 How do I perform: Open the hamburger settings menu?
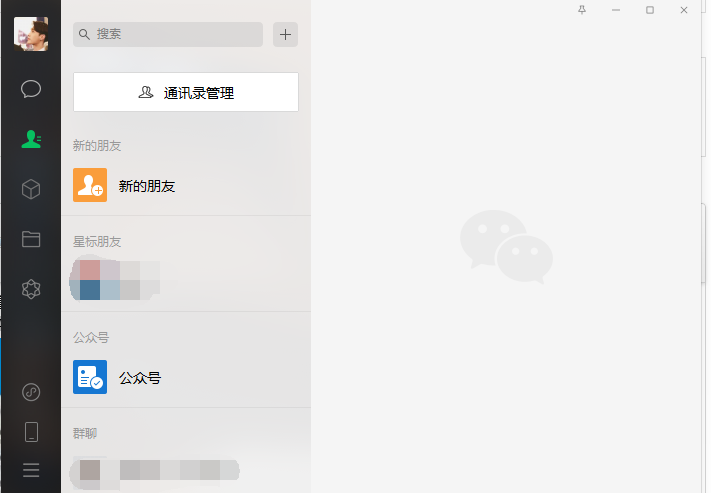31,470
